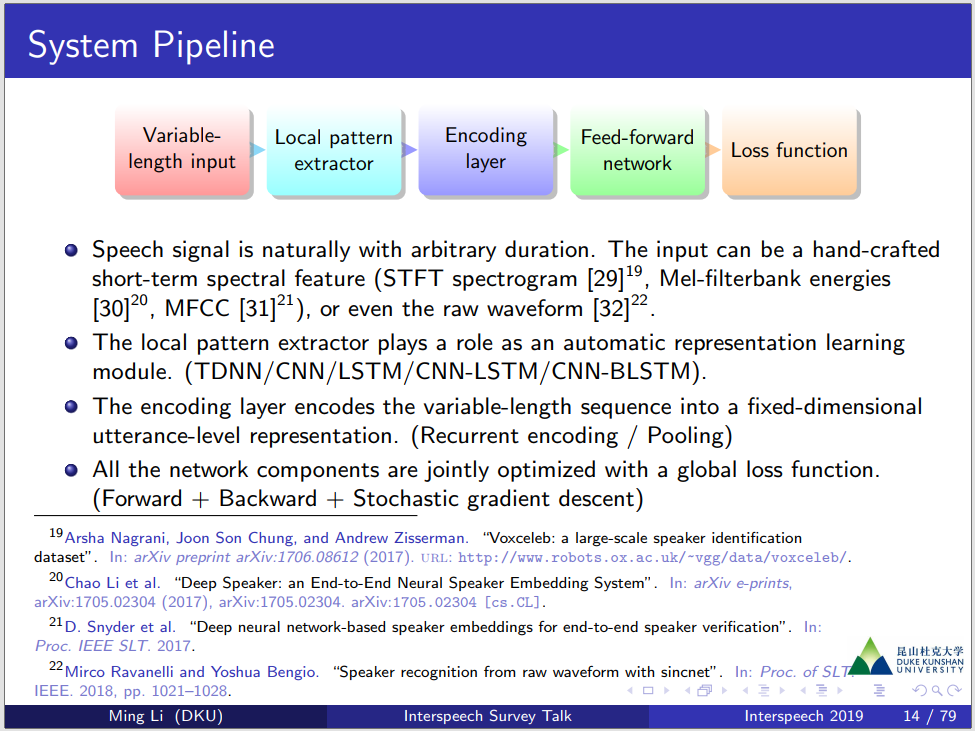
Task: Open the voxceleb robots.ox.ac.uk URL
Action: pos(653,558)
